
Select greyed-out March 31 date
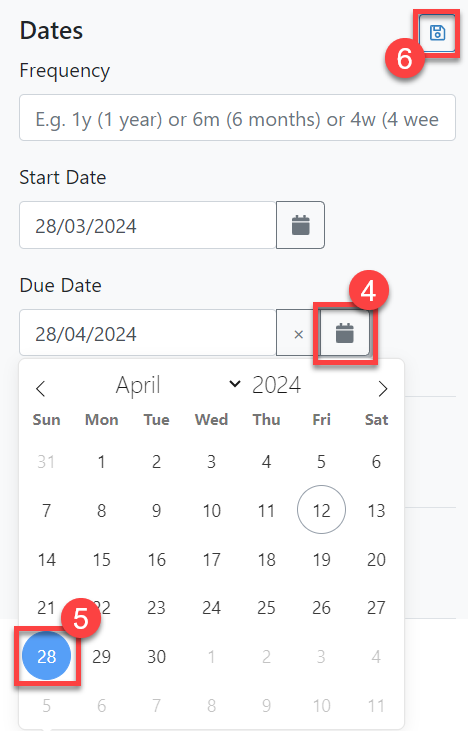(x=47, y=461)
